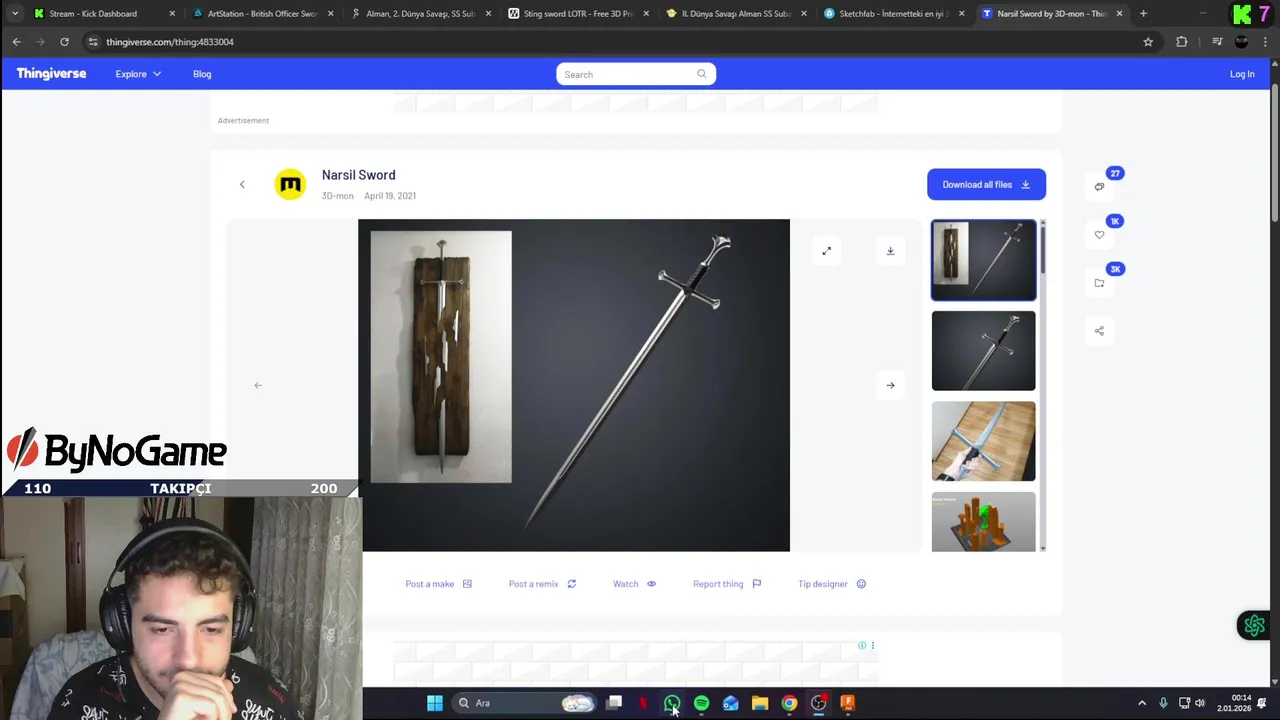Click the search magnifier icon

(701, 74)
